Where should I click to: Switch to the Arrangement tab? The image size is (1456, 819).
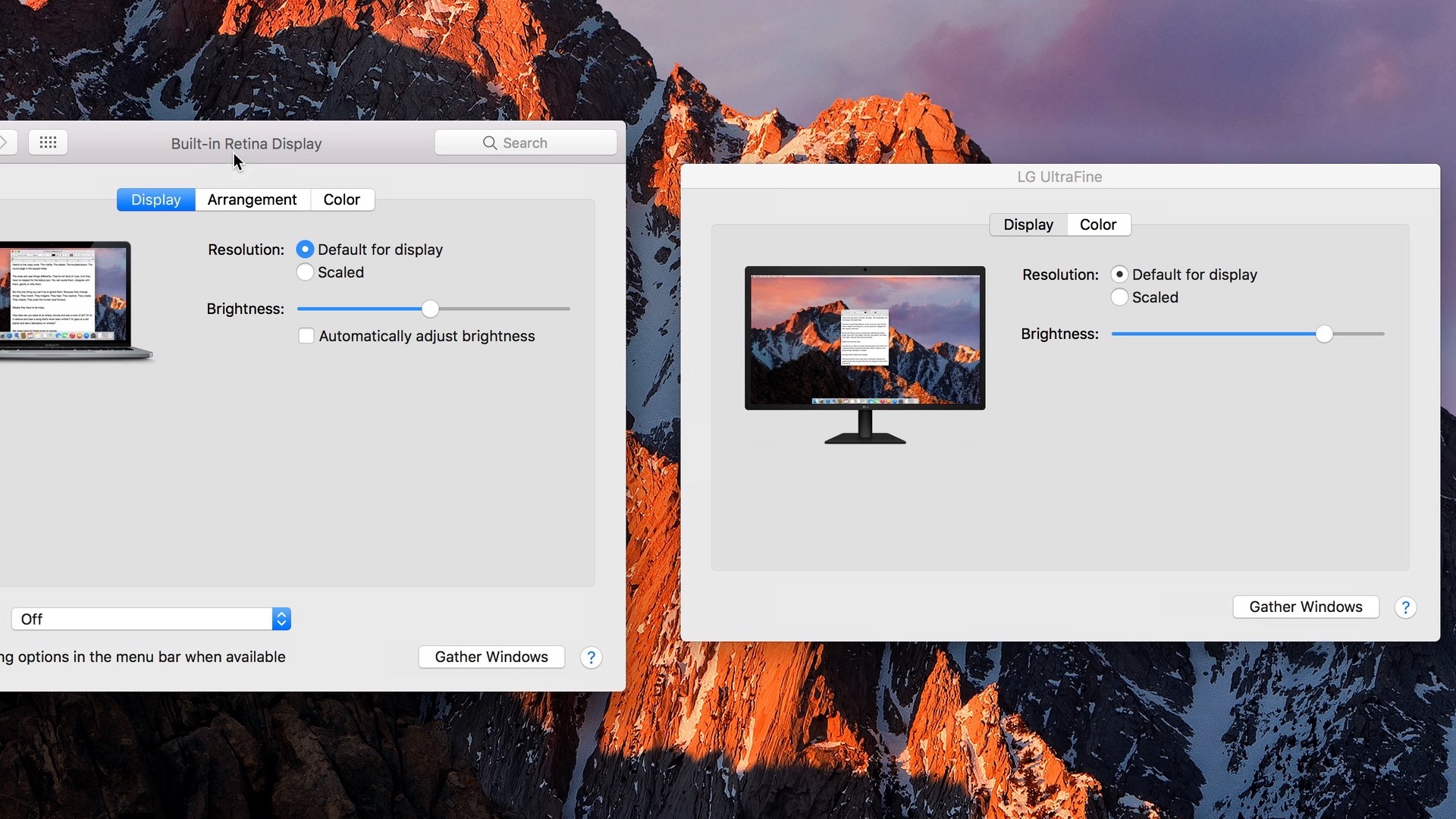252,199
